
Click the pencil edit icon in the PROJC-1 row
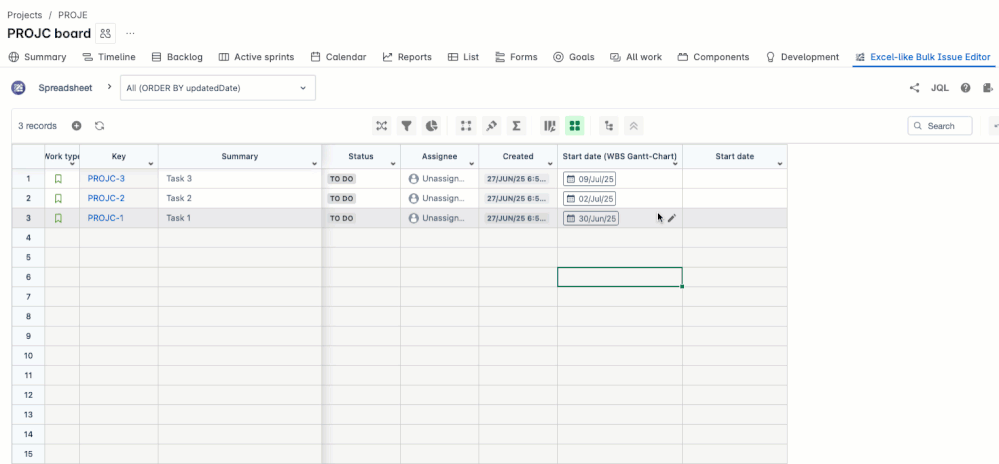tap(672, 218)
